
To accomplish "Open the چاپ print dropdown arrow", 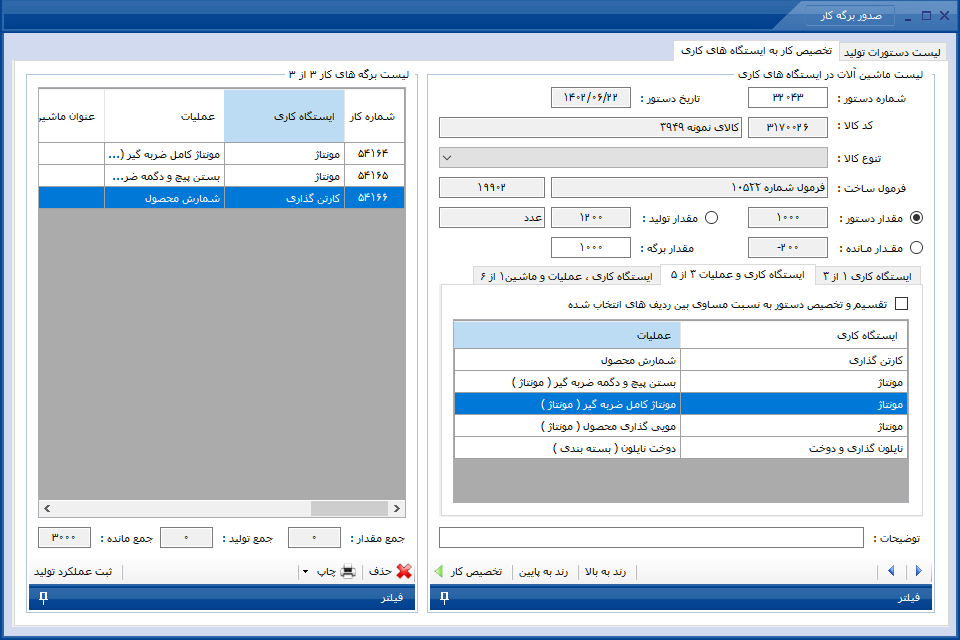I will (305, 572).
